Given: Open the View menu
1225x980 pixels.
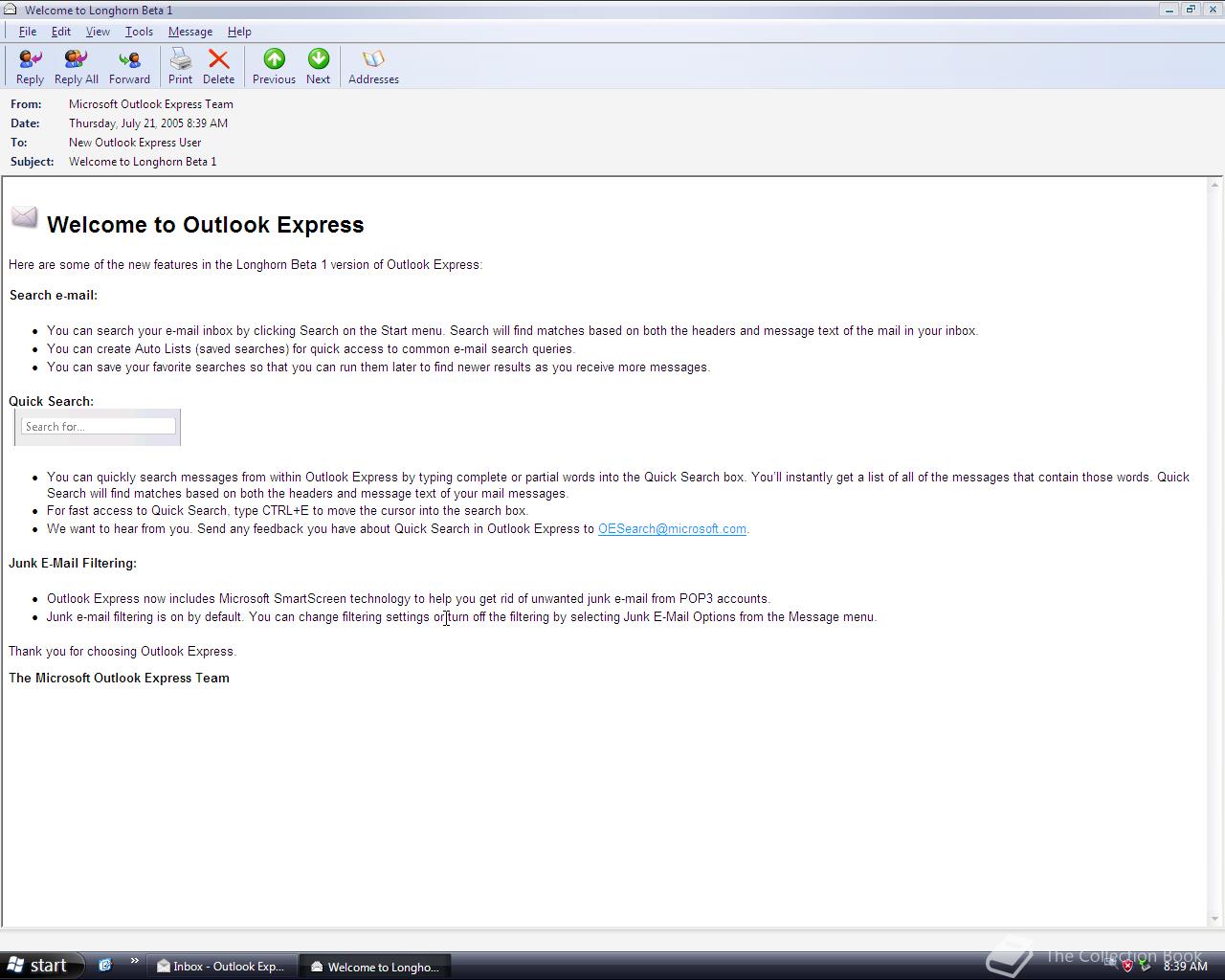Looking at the screenshot, I should point(98,32).
